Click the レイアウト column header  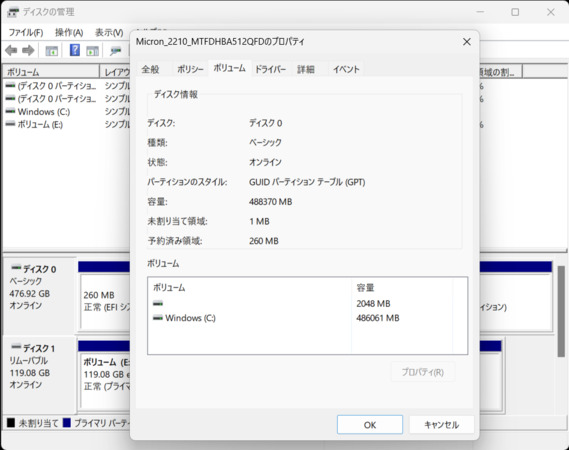click(115, 72)
